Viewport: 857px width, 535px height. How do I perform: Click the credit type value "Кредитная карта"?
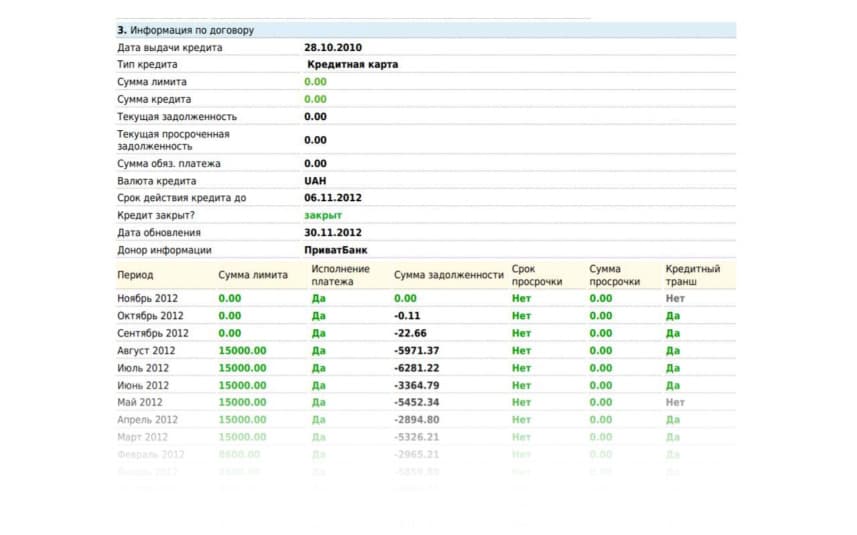[x=353, y=64]
